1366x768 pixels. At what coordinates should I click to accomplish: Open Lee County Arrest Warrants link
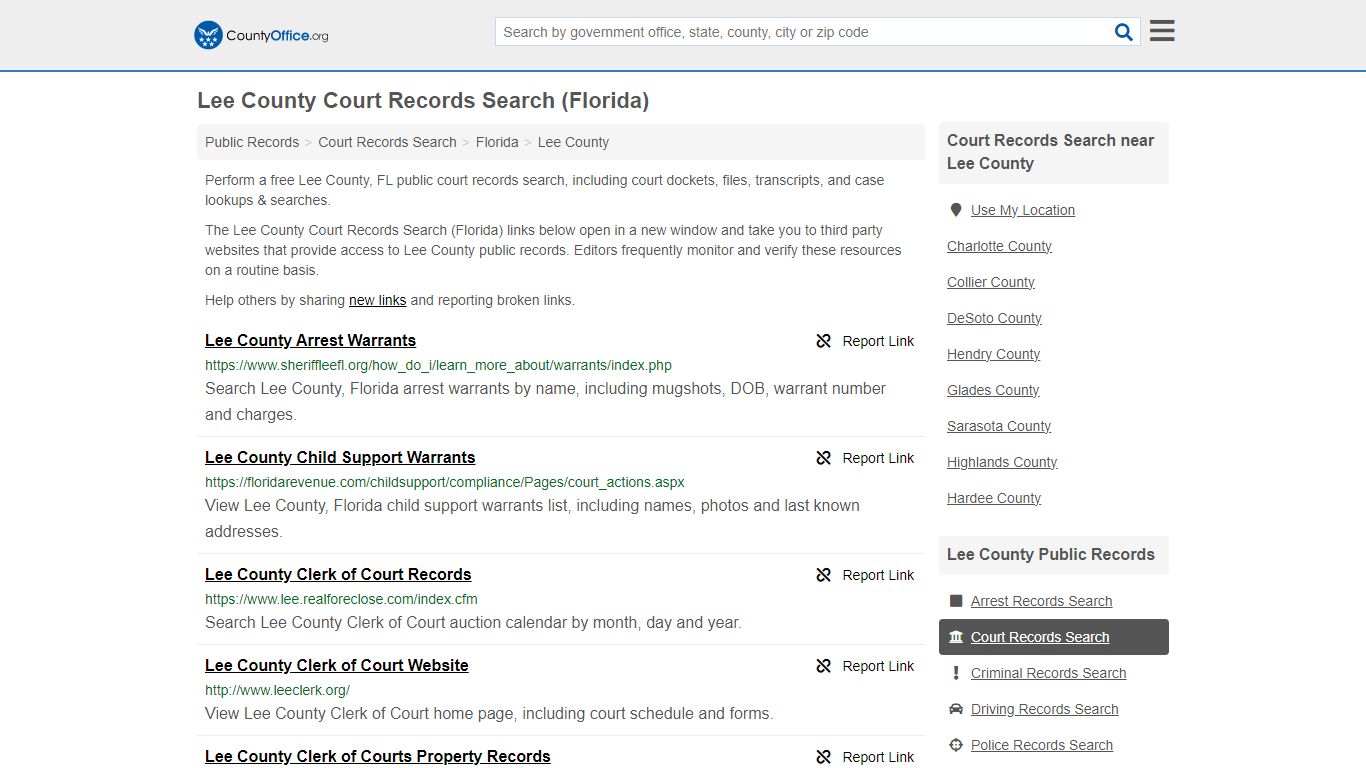(x=310, y=341)
